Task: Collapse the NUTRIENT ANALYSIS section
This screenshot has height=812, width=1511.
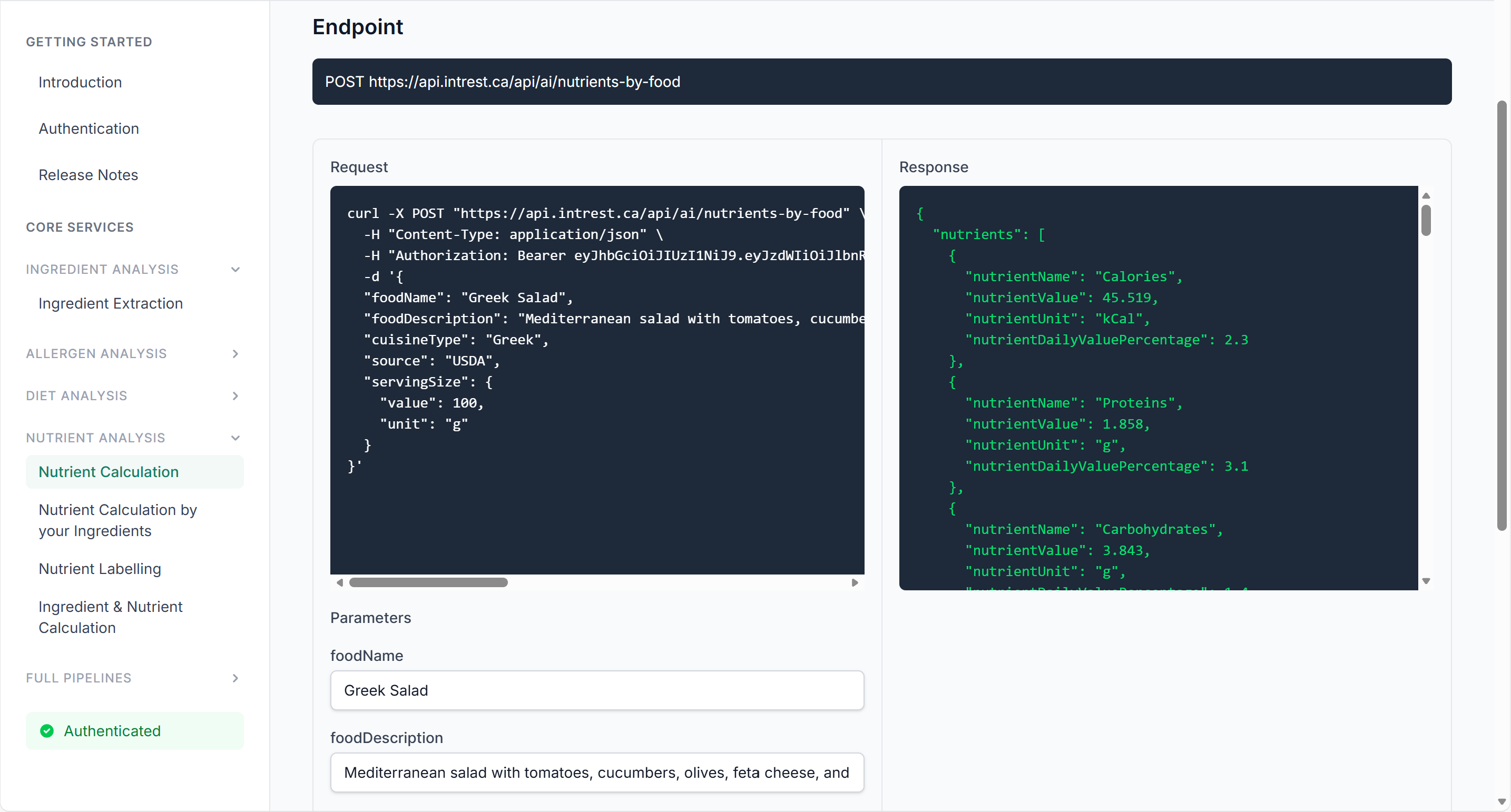Action: click(x=235, y=438)
